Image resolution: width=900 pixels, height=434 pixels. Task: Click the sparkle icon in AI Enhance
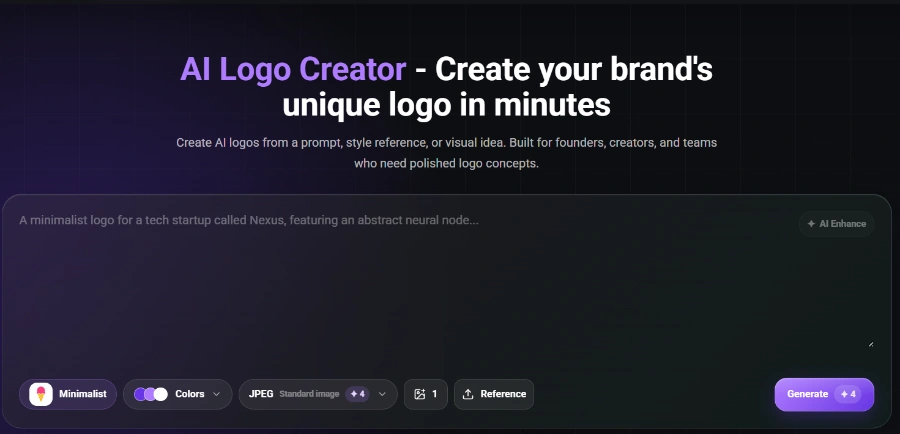click(811, 224)
